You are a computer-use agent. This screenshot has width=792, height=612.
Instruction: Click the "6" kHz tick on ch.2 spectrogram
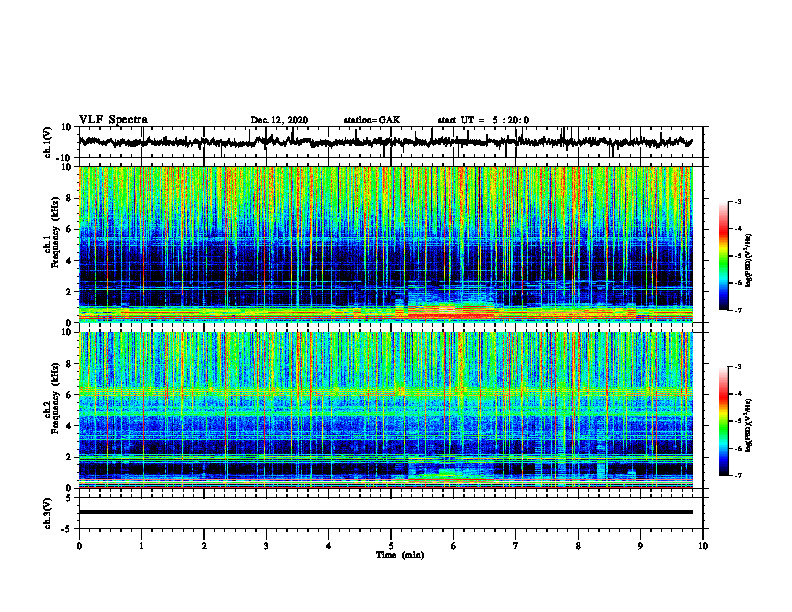70,394
